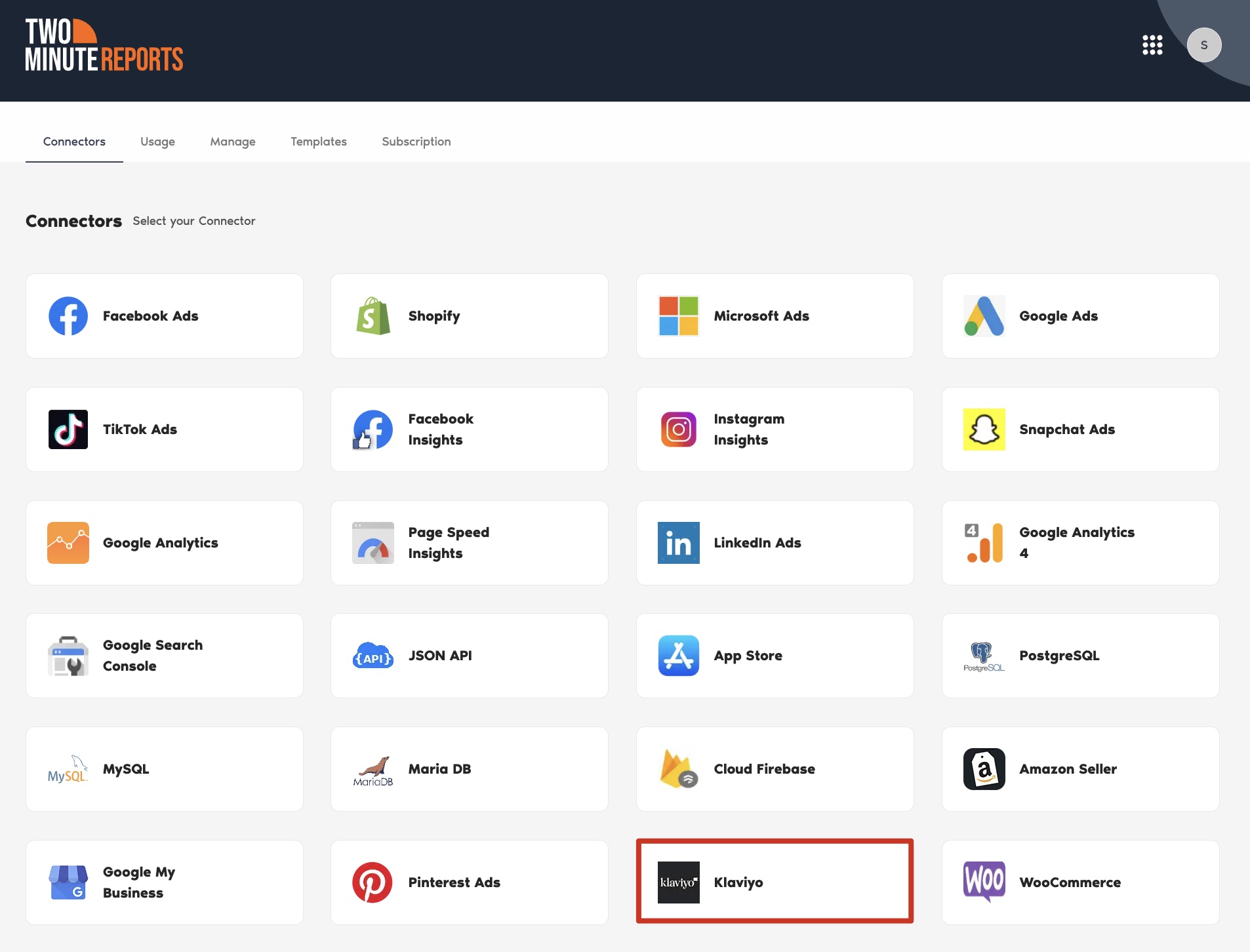
Task: Open the user avatar 'S' menu
Action: pyautogui.click(x=1204, y=45)
